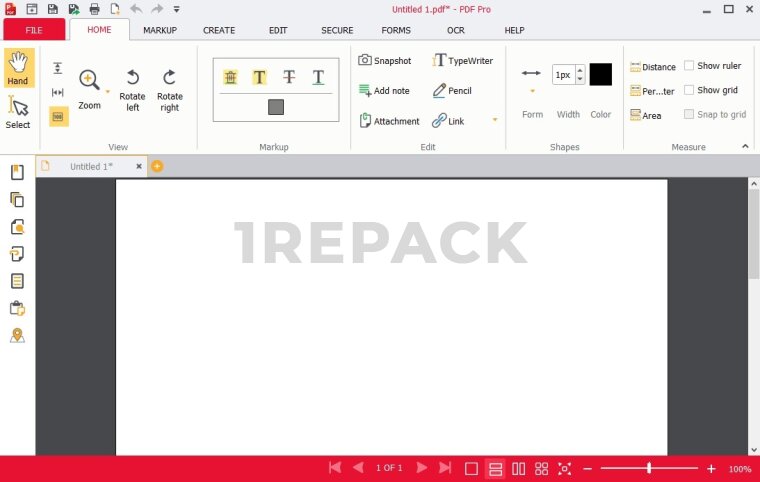The height and width of the screenshot is (482, 760).
Task: Toggle the Snap to grid checkbox
Action: coord(689,114)
